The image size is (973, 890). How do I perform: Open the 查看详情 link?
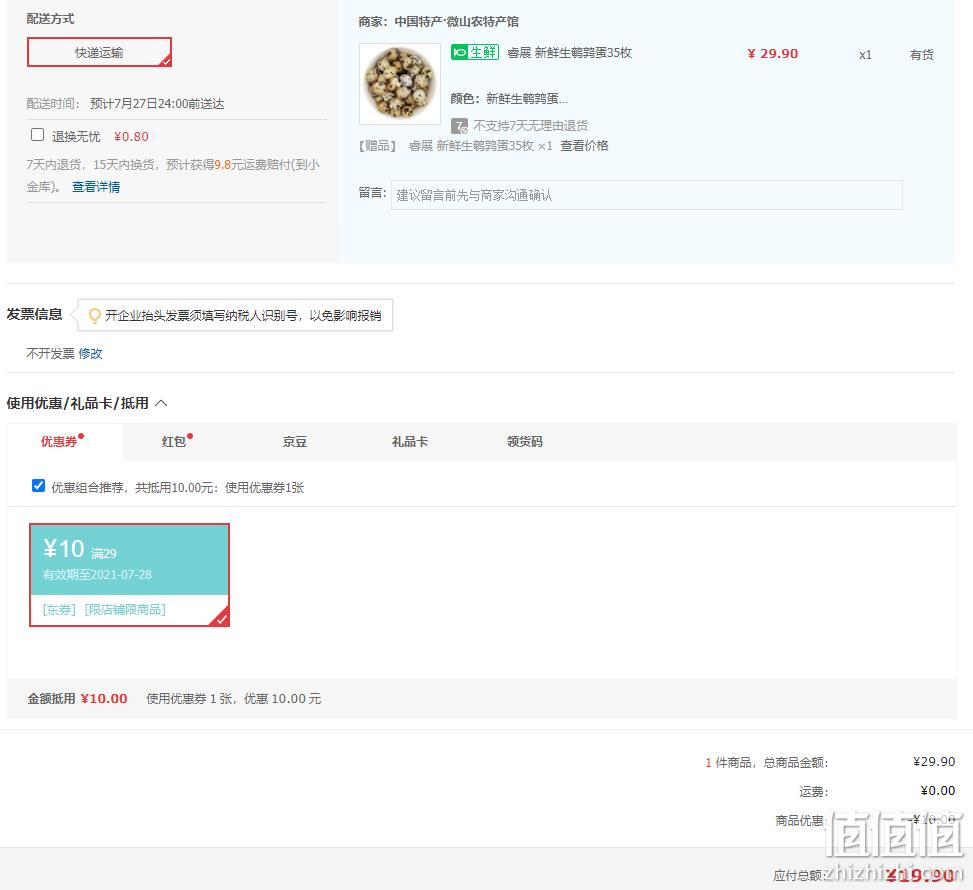tap(96, 187)
